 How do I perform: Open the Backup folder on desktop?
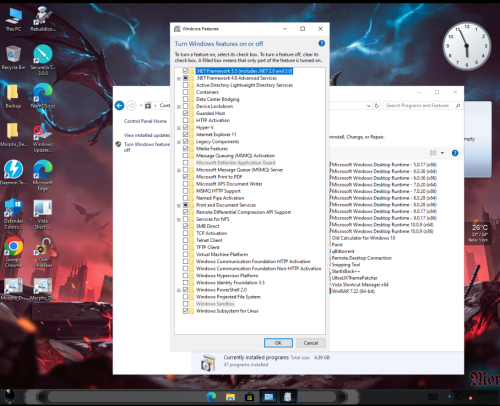(x=13, y=96)
